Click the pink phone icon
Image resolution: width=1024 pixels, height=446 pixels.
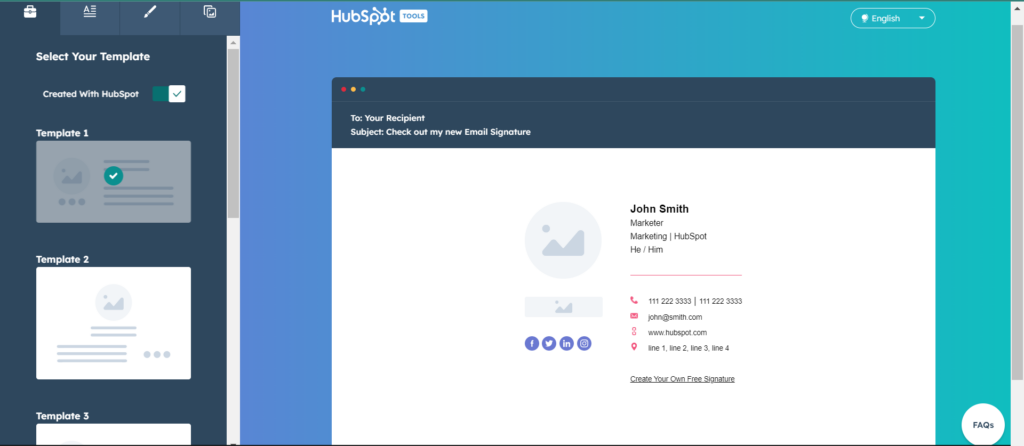[x=633, y=300]
